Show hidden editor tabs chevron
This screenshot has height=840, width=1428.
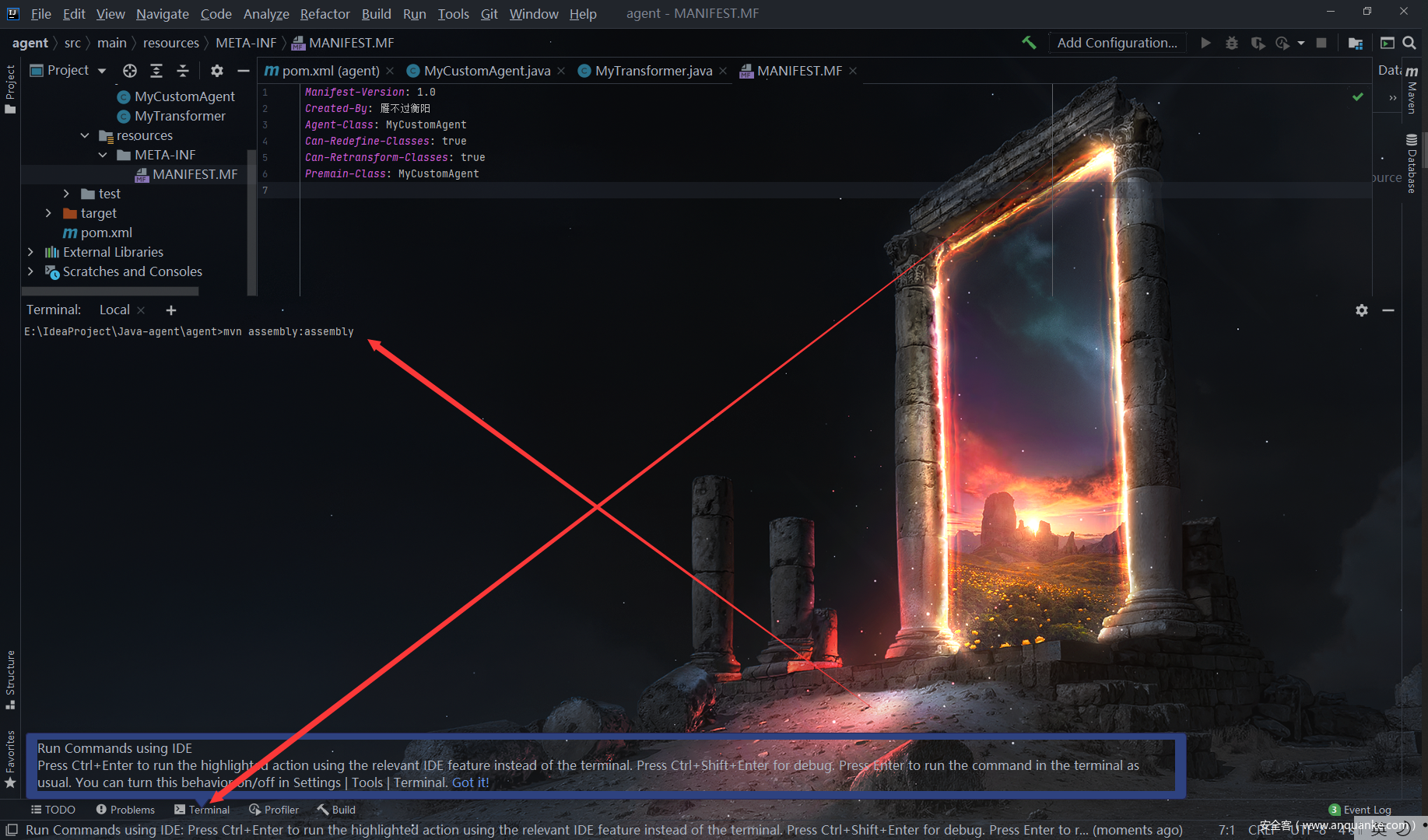[x=1393, y=97]
